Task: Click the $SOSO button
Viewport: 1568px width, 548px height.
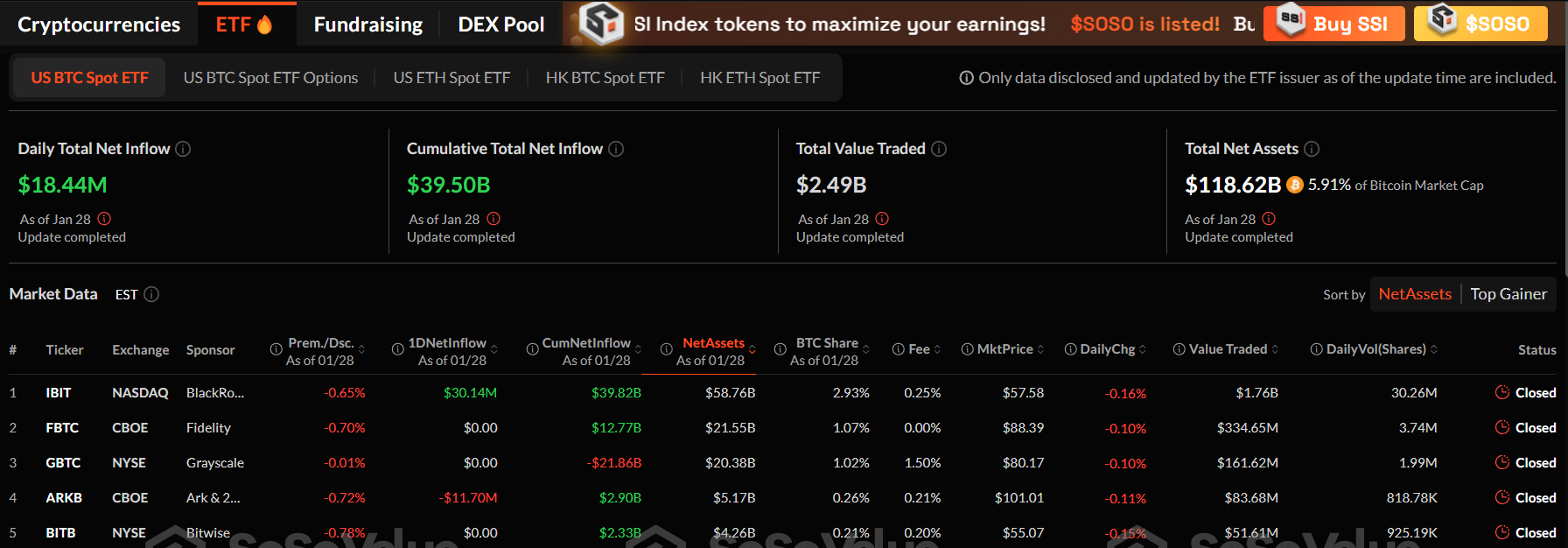Action: pyautogui.click(x=1480, y=24)
